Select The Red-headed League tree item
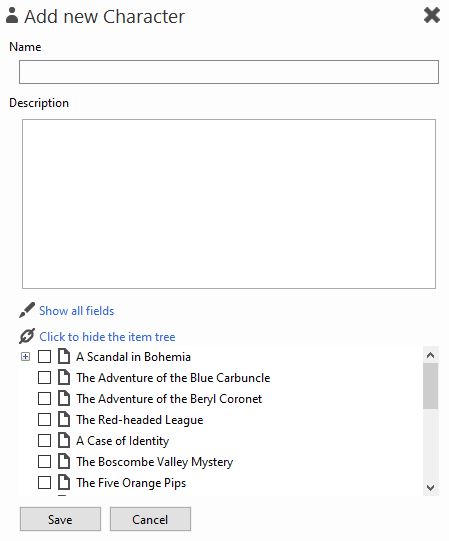The width and height of the screenshot is (449, 541). [x=140, y=420]
